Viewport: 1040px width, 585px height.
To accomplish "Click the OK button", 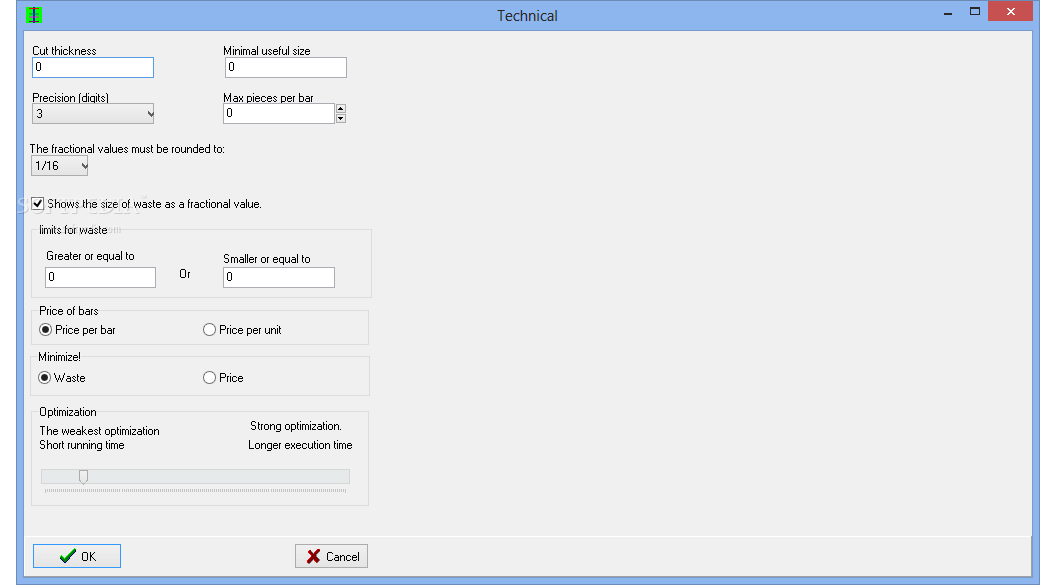I will 77,556.
